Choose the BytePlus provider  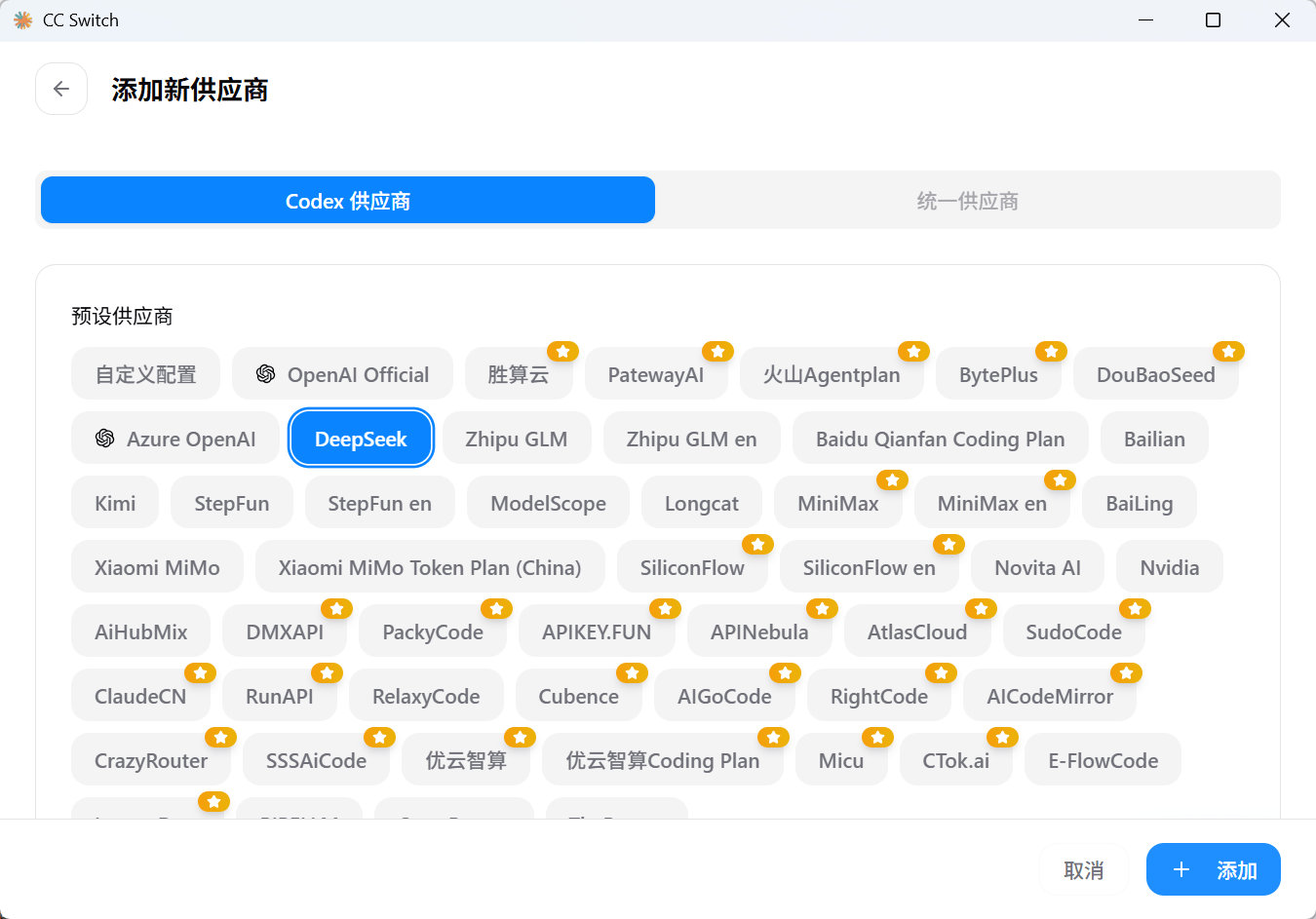coord(998,374)
